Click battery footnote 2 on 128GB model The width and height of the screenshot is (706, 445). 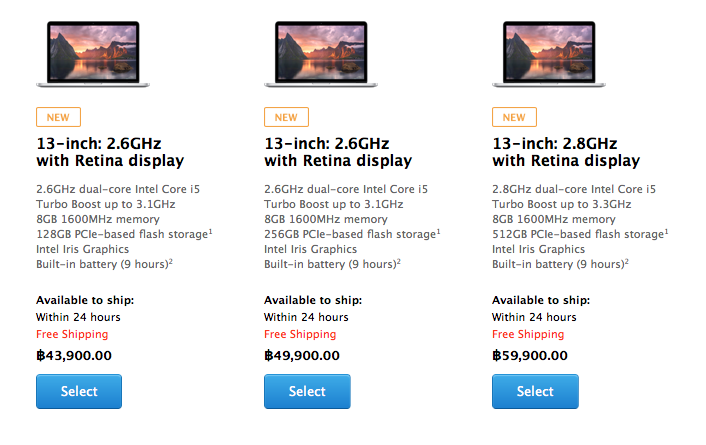coord(172,261)
